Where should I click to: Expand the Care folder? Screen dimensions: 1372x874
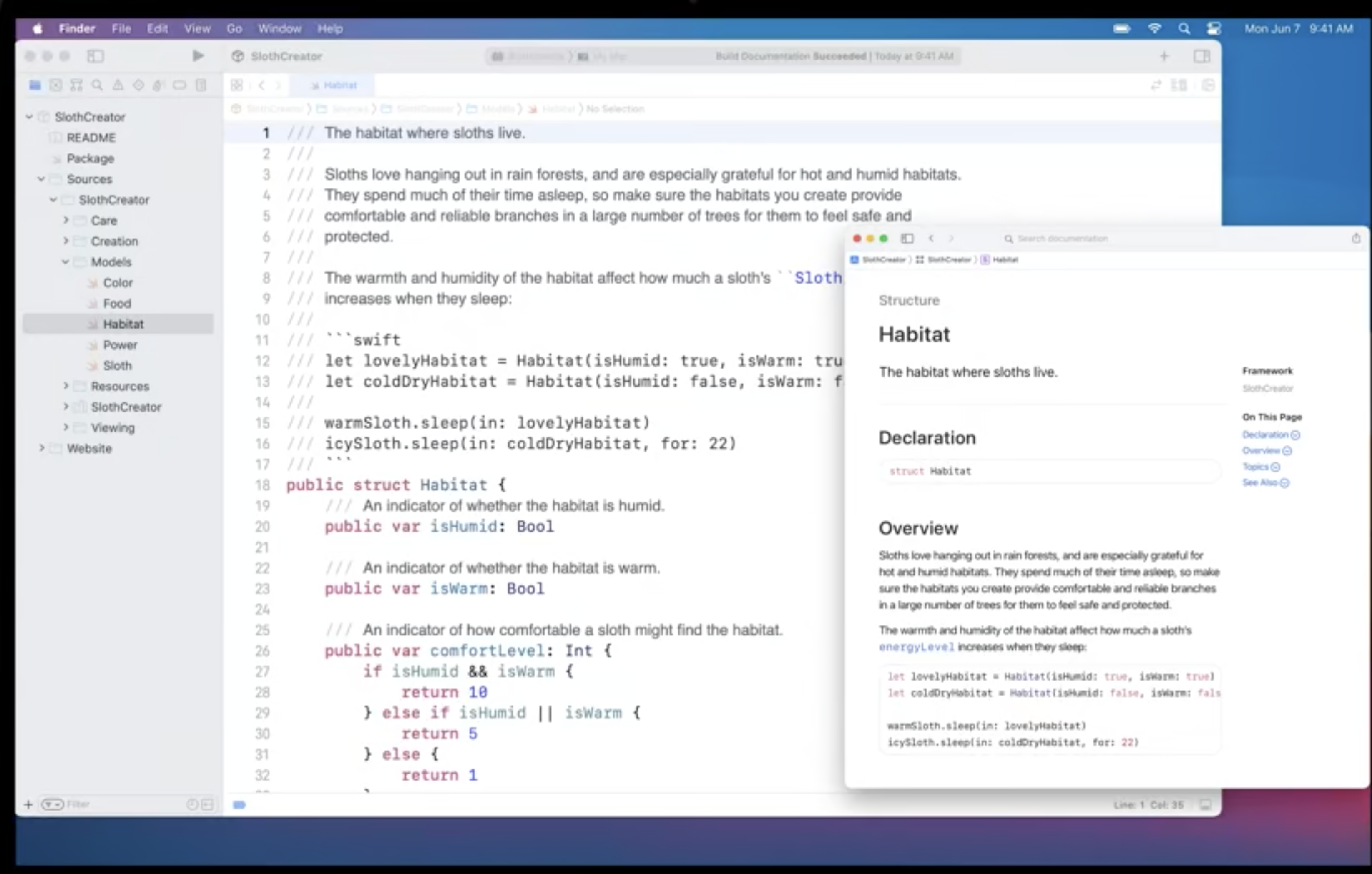pos(65,221)
